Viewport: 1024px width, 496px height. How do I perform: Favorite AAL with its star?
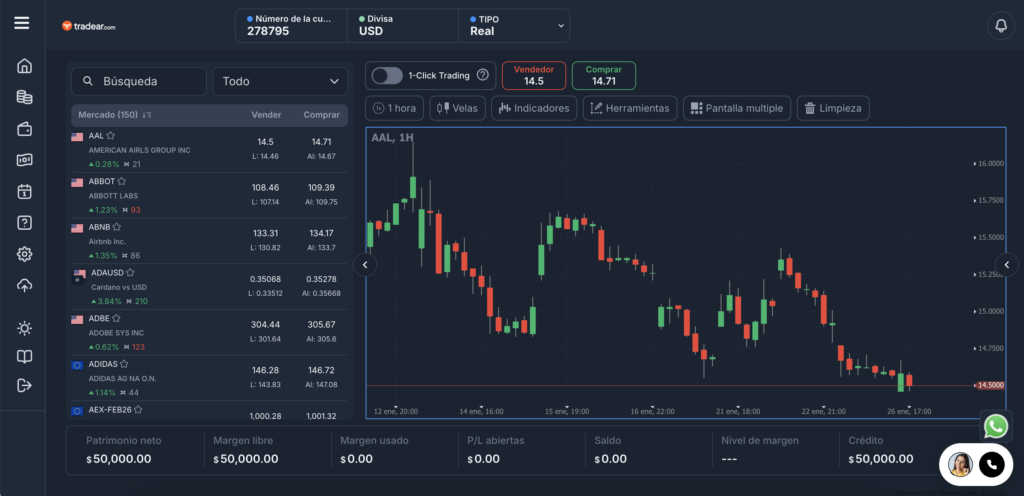pos(110,136)
